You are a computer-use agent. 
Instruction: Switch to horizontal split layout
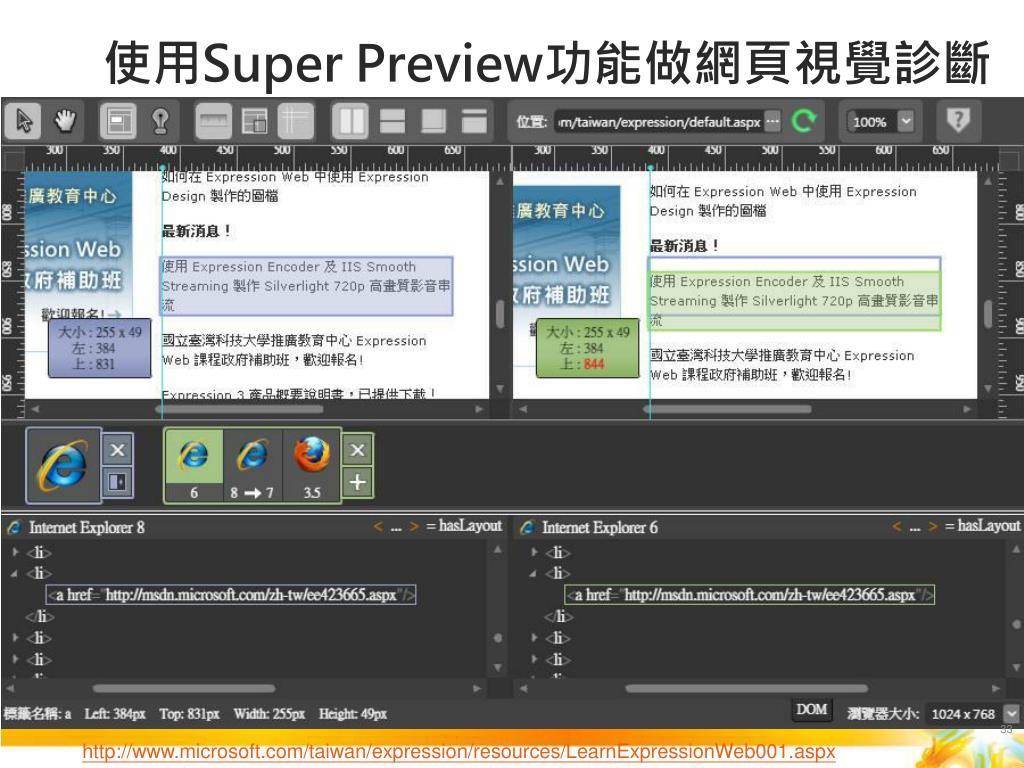[x=392, y=121]
